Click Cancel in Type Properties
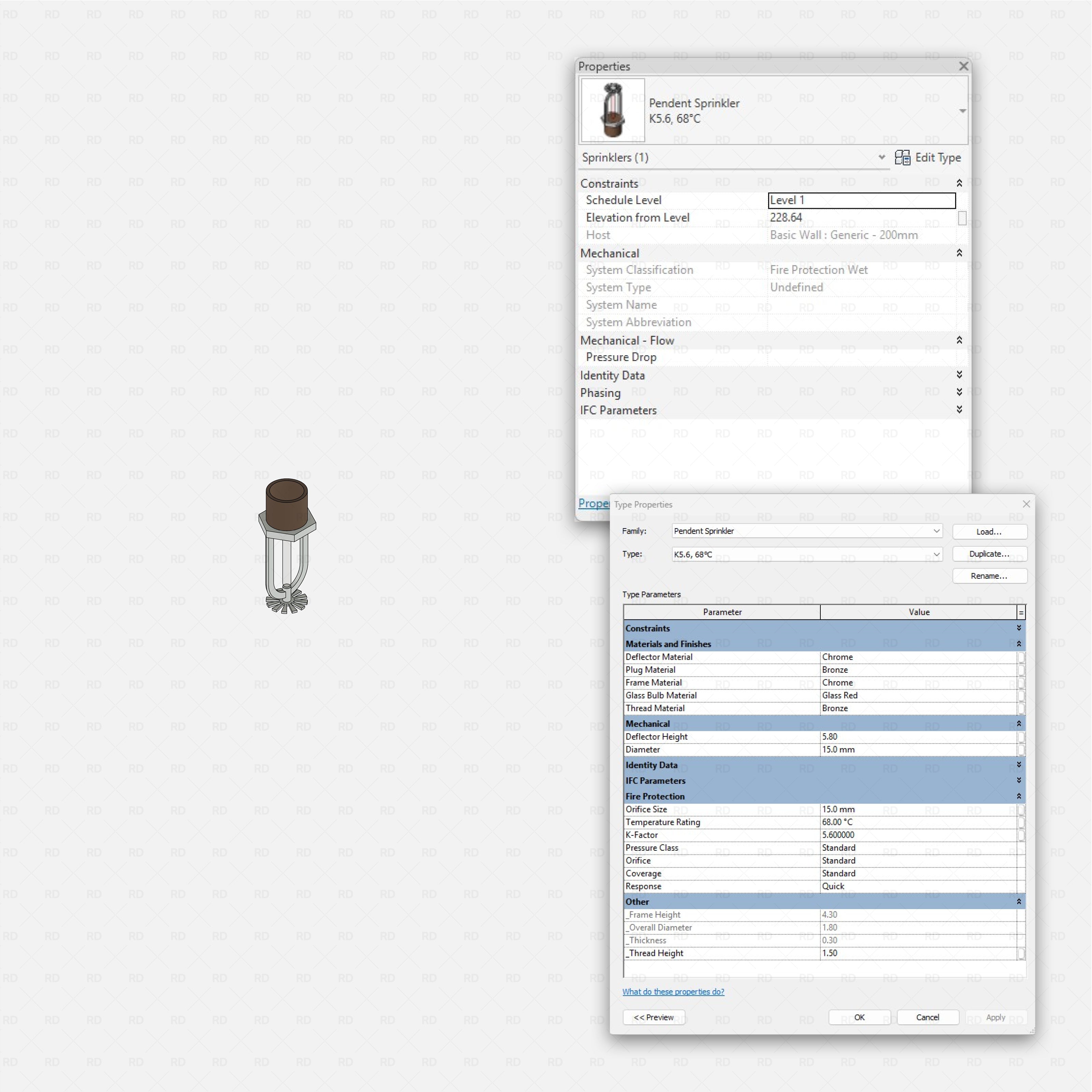 coord(928,1017)
